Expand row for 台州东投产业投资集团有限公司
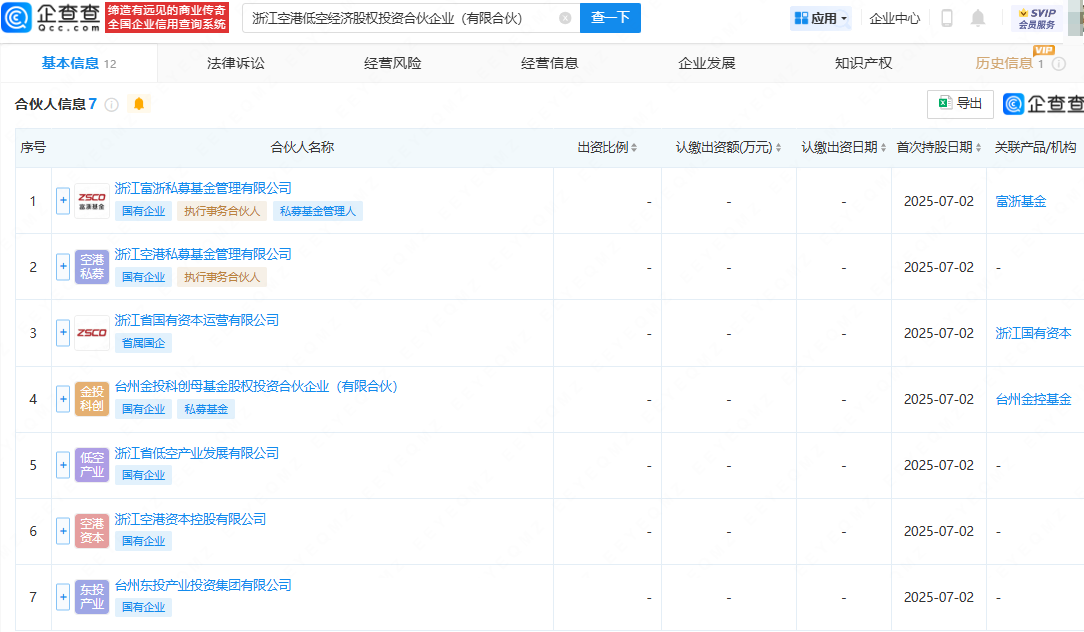The width and height of the screenshot is (1084, 632). coord(63,597)
